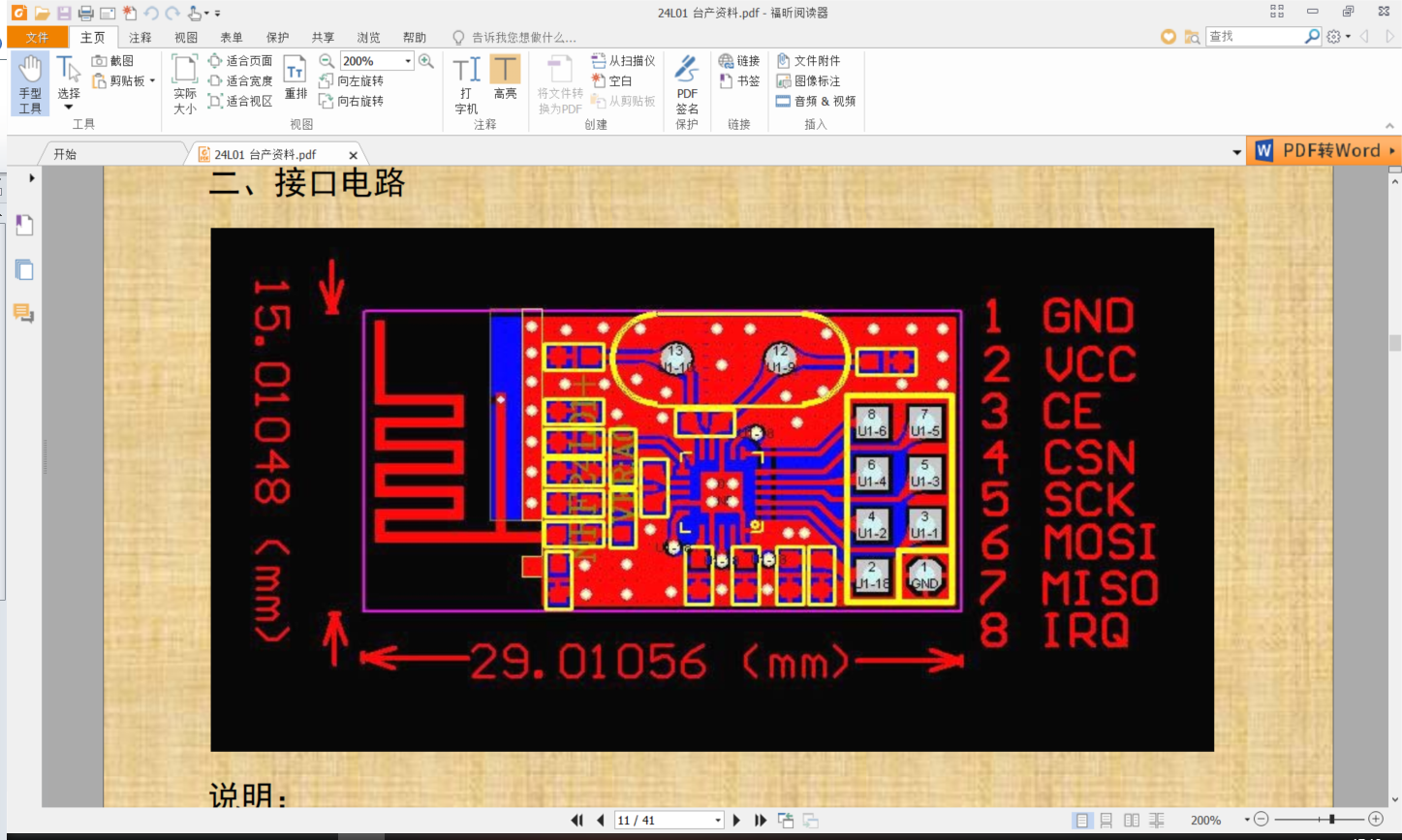
Task: Switch to the 表单 ribbon tab
Action: click(x=232, y=38)
